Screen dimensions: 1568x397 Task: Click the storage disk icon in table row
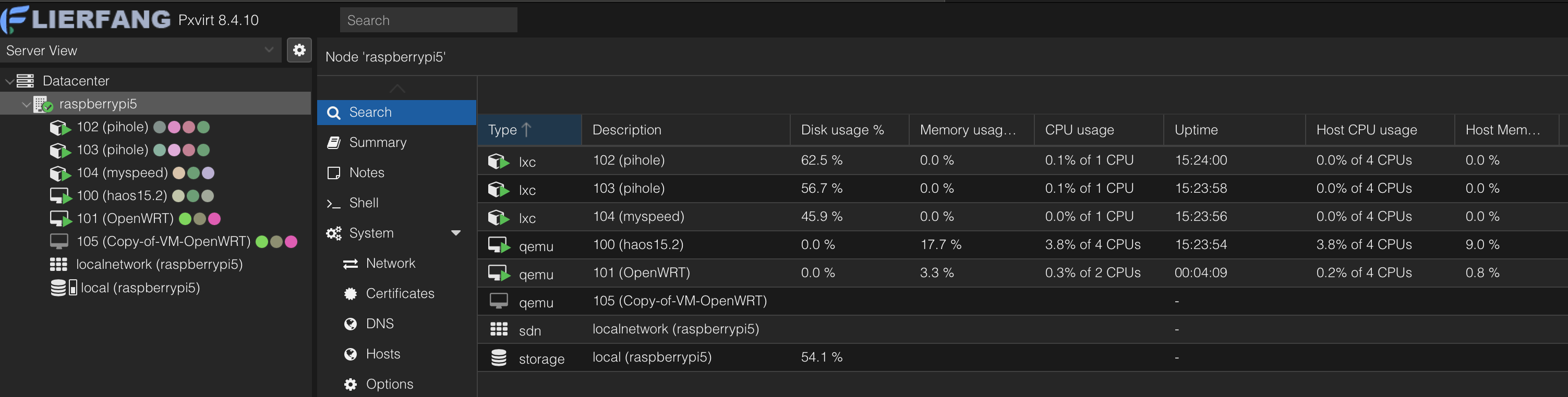499,357
